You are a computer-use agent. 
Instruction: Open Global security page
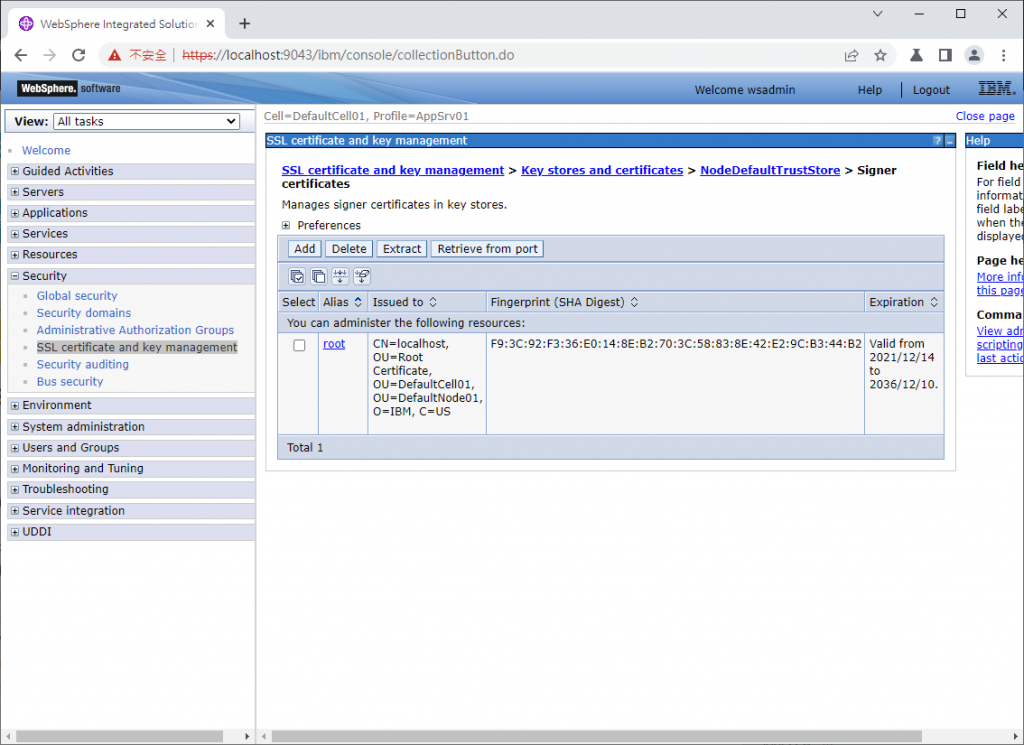coord(77,296)
